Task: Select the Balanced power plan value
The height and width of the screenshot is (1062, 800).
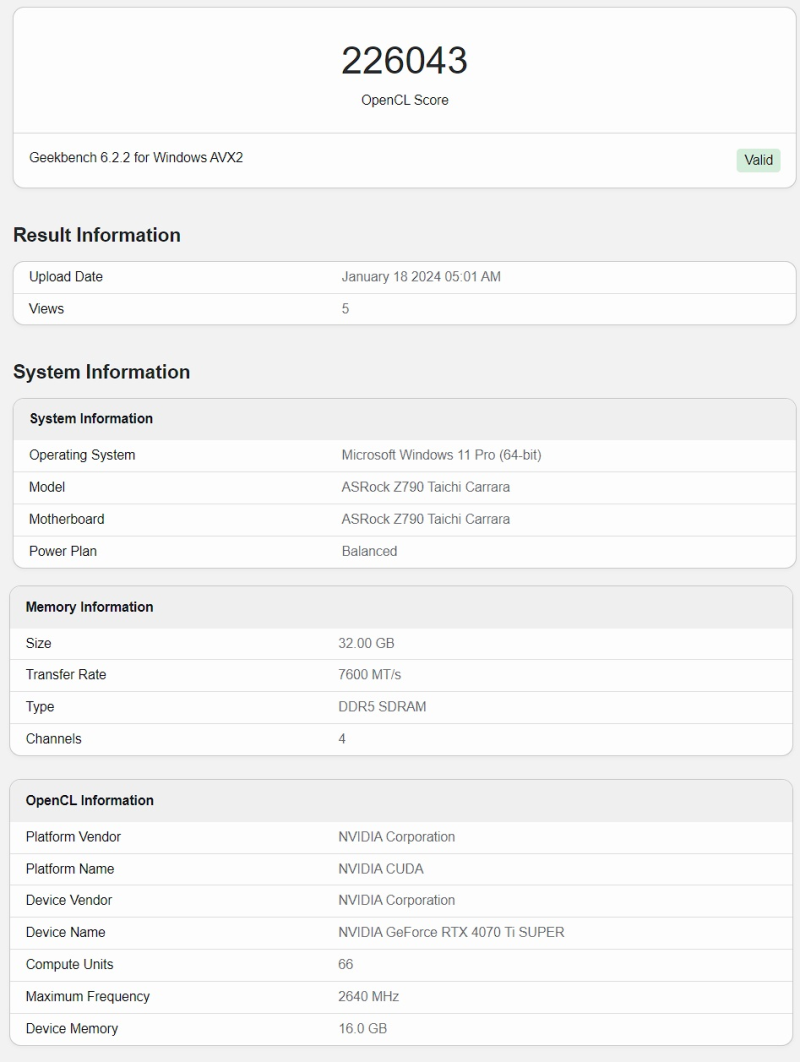Action: coord(369,551)
